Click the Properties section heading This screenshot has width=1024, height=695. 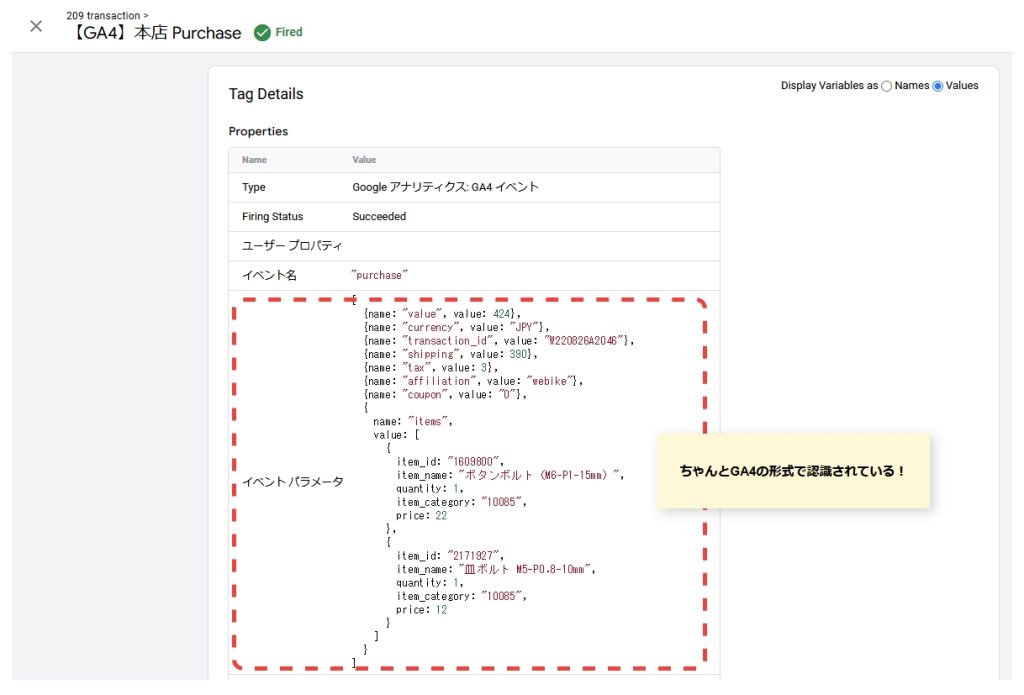[258, 131]
